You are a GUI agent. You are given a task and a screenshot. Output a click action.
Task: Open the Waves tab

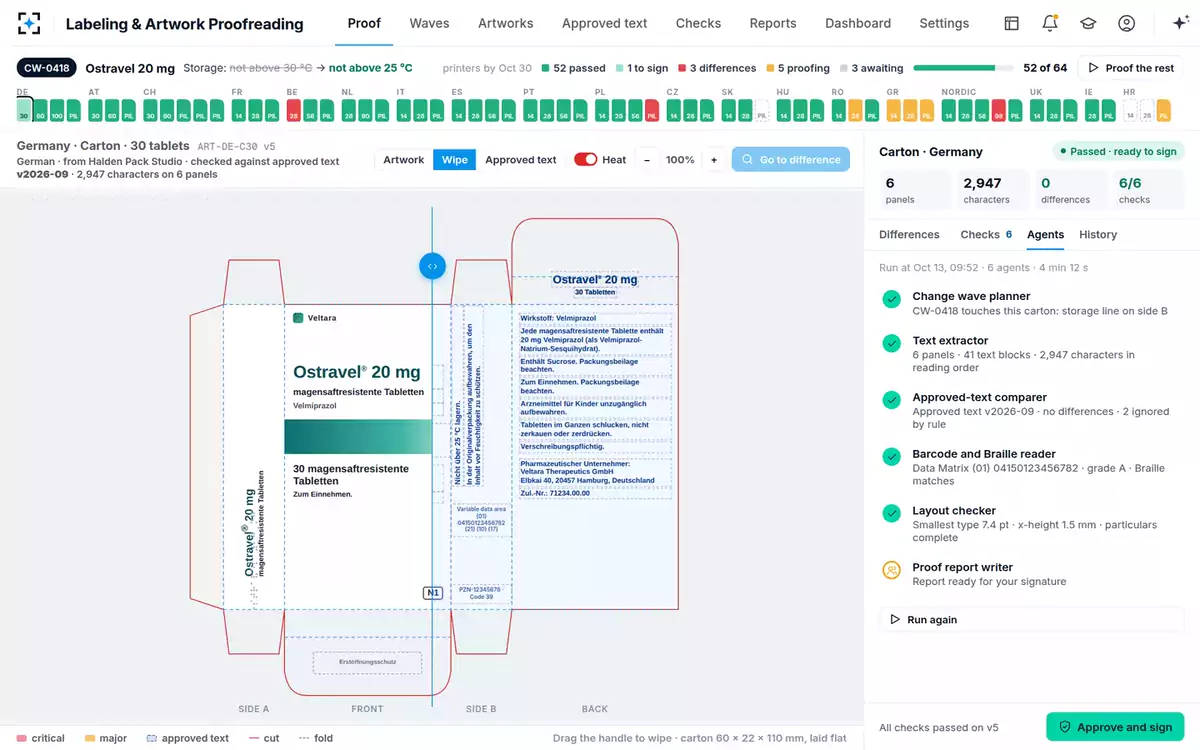(x=429, y=23)
